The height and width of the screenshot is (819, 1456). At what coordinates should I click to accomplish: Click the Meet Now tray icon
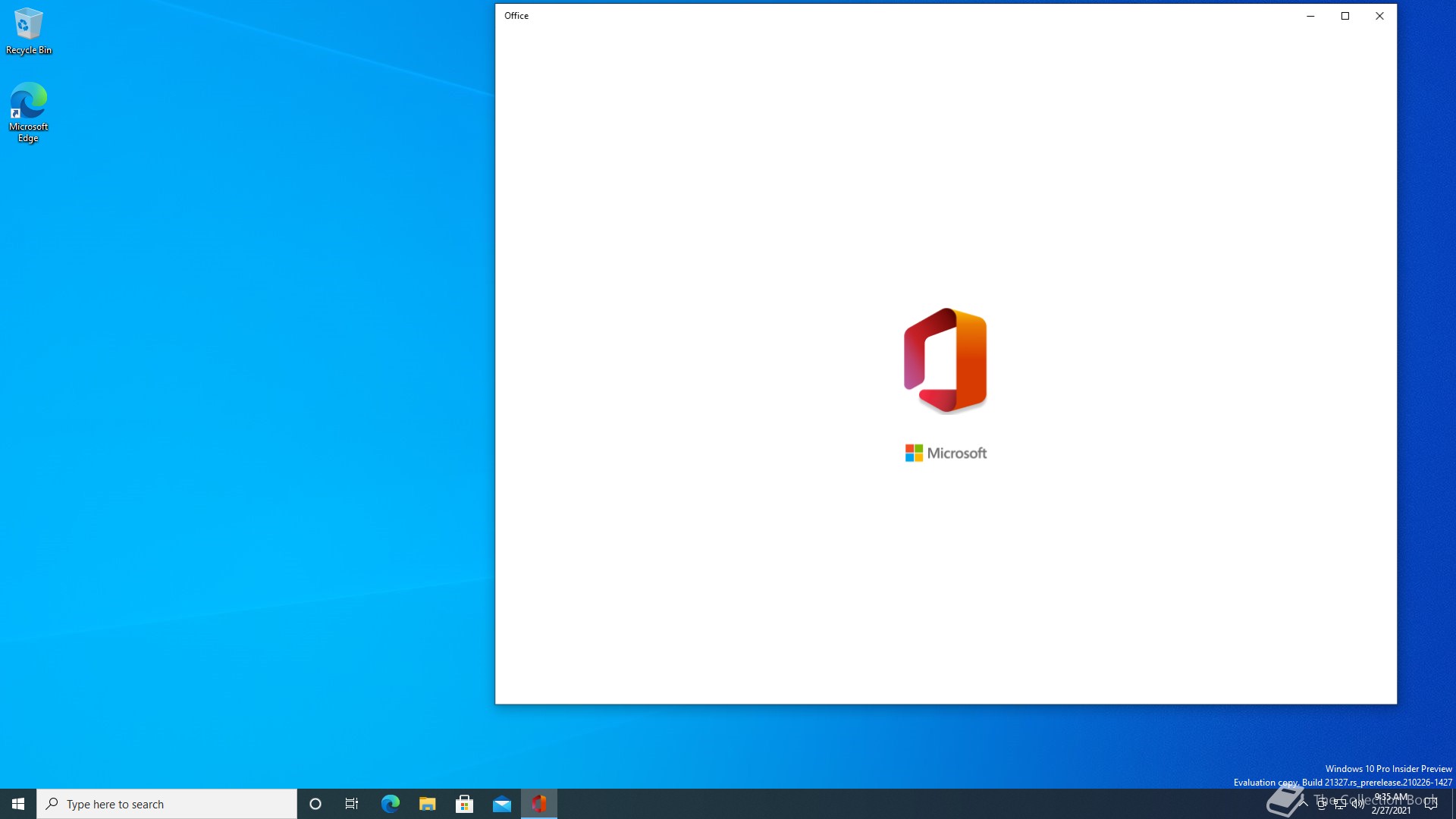[1322, 804]
